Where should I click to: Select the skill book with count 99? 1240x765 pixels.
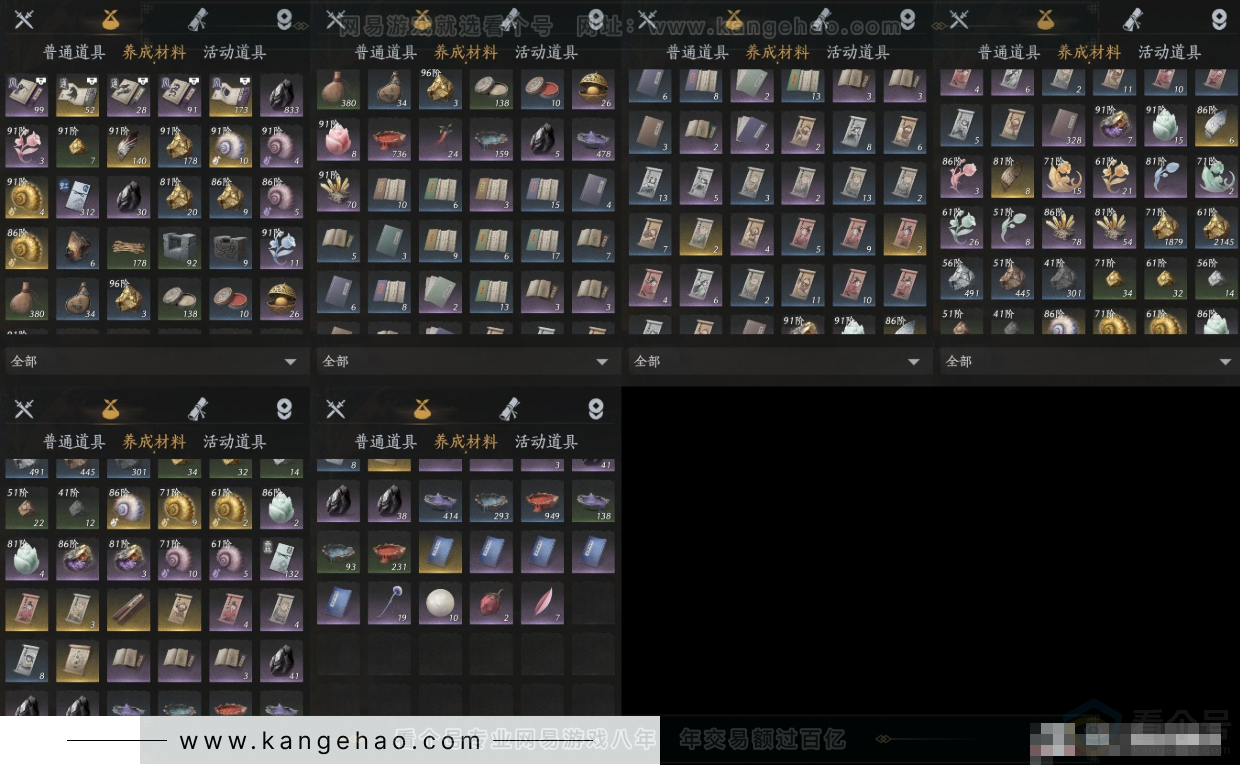pos(26,94)
